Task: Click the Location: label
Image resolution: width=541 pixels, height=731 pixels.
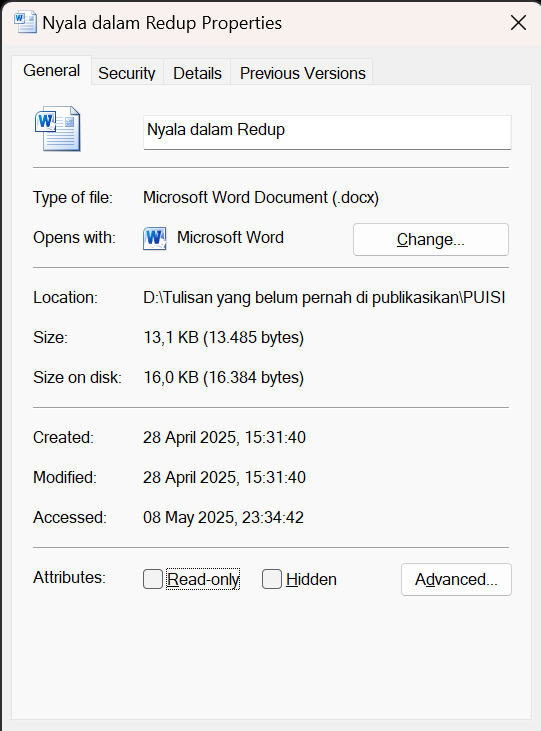Action: pos(65,297)
